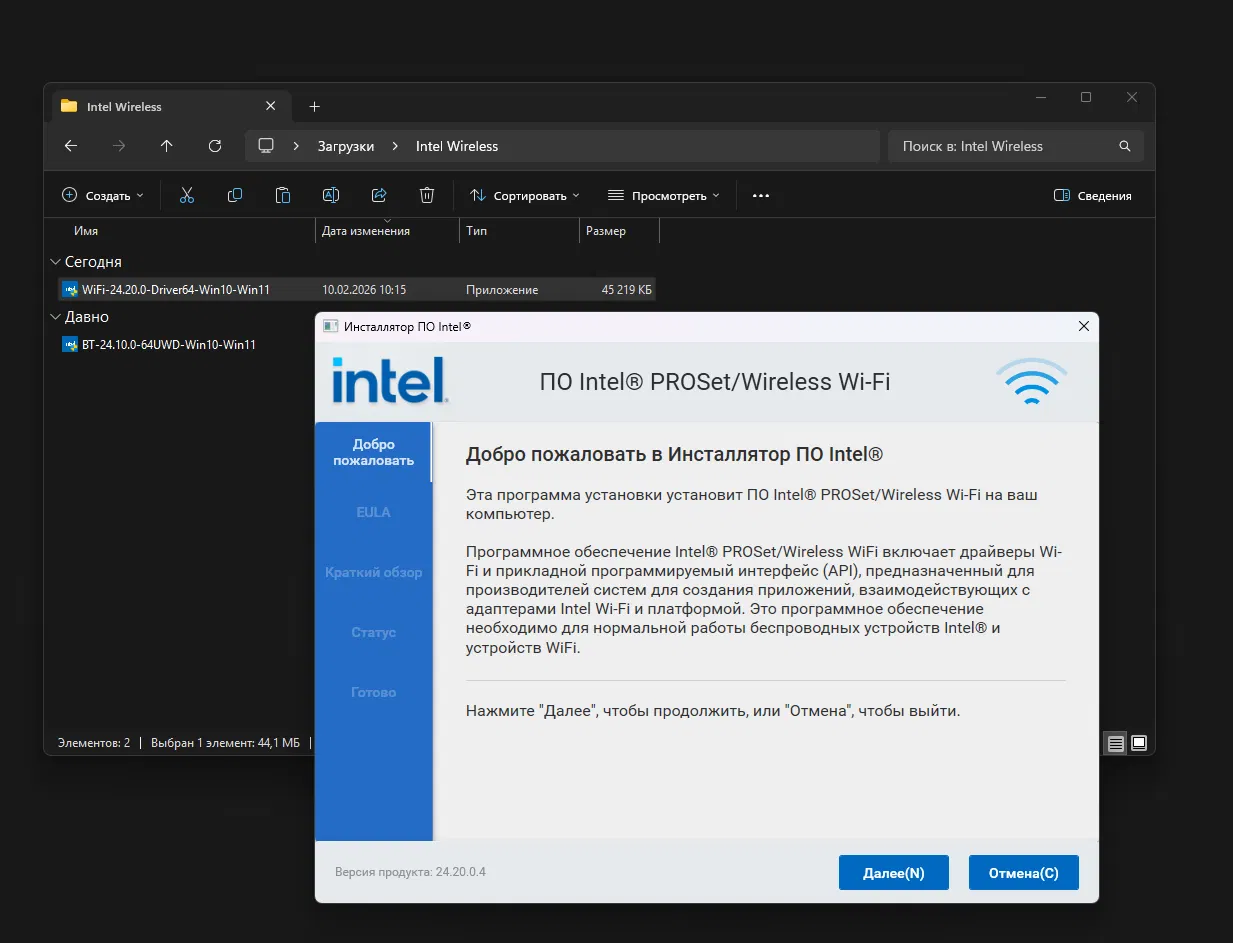Paste from clipboard in Explorer toolbar
Viewport: 1233px width, 943px height.
pos(282,195)
